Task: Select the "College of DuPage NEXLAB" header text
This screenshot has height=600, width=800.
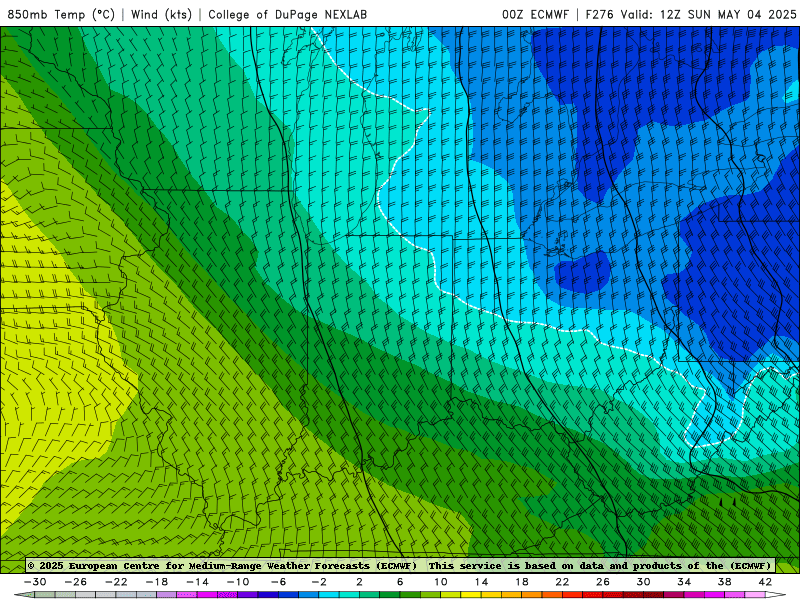Action: pyautogui.click(x=287, y=14)
